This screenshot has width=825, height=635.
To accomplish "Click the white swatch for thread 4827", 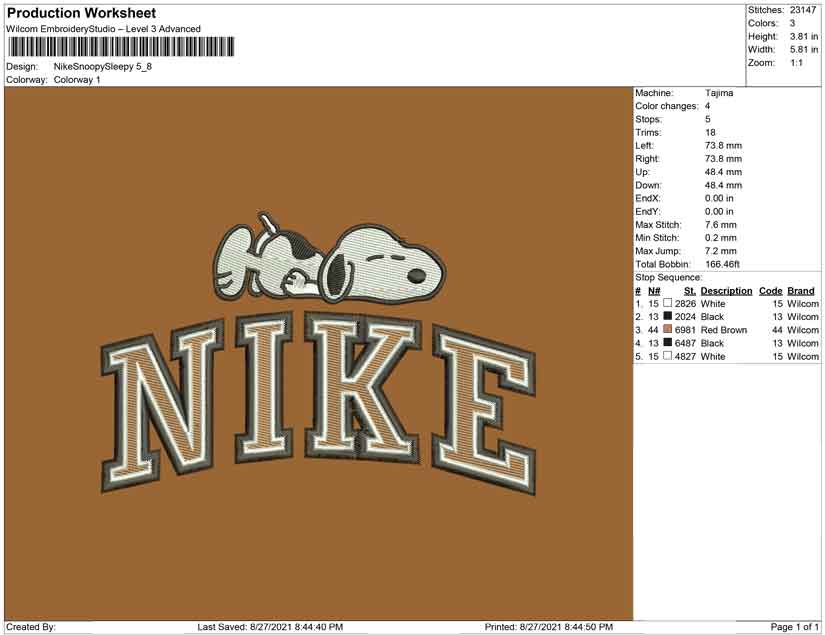I will (668, 356).
